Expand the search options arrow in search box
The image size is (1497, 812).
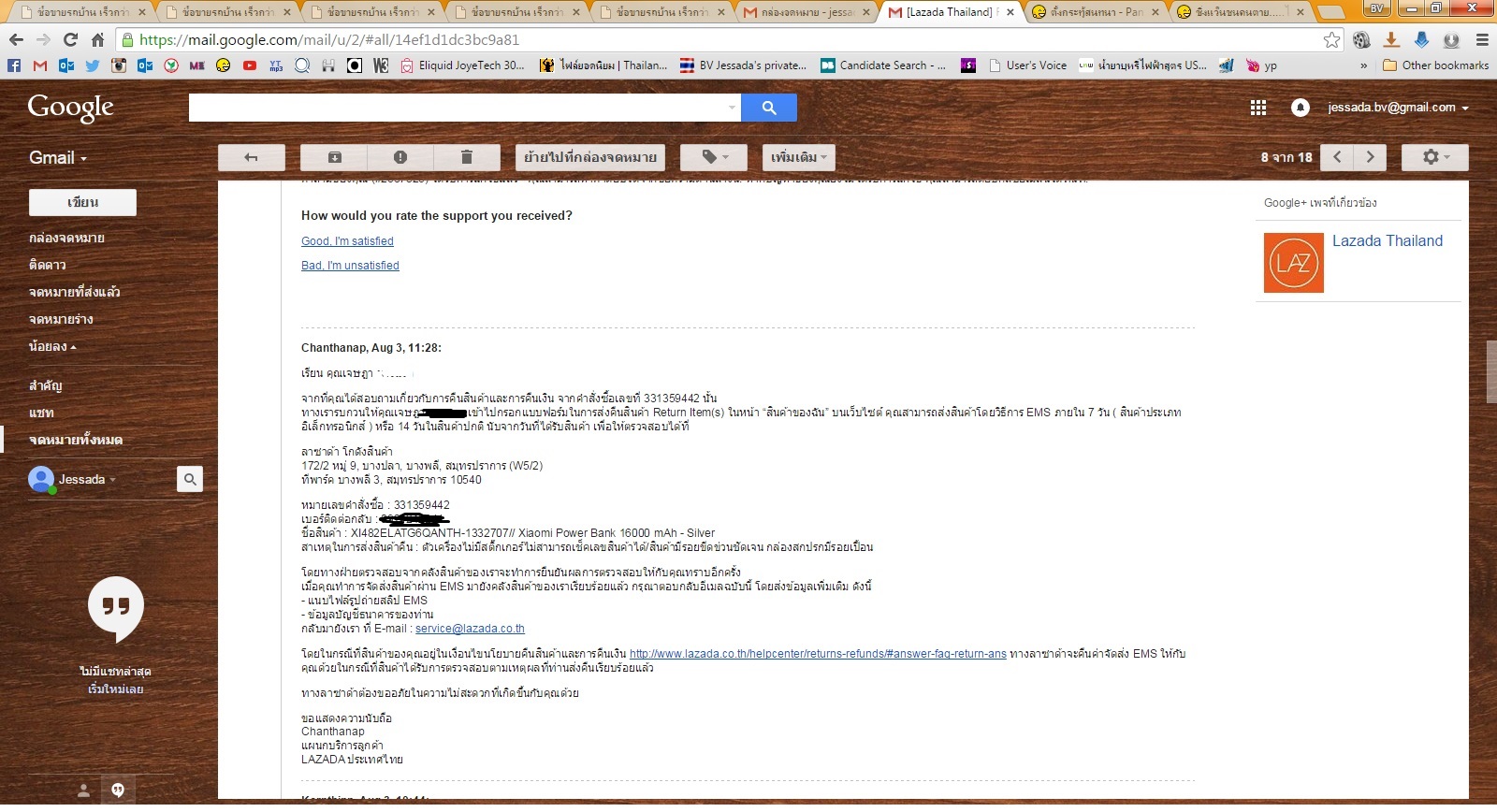pos(732,108)
